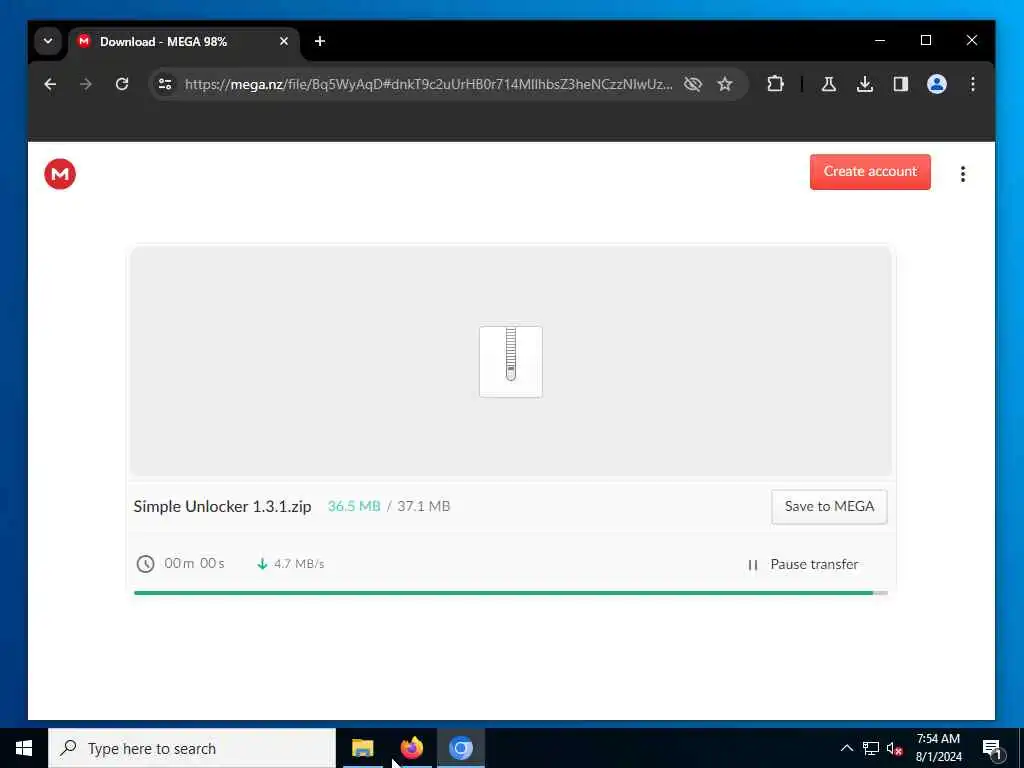Click the muted volume tray icon

pyautogui.click(x=895, y=749)
